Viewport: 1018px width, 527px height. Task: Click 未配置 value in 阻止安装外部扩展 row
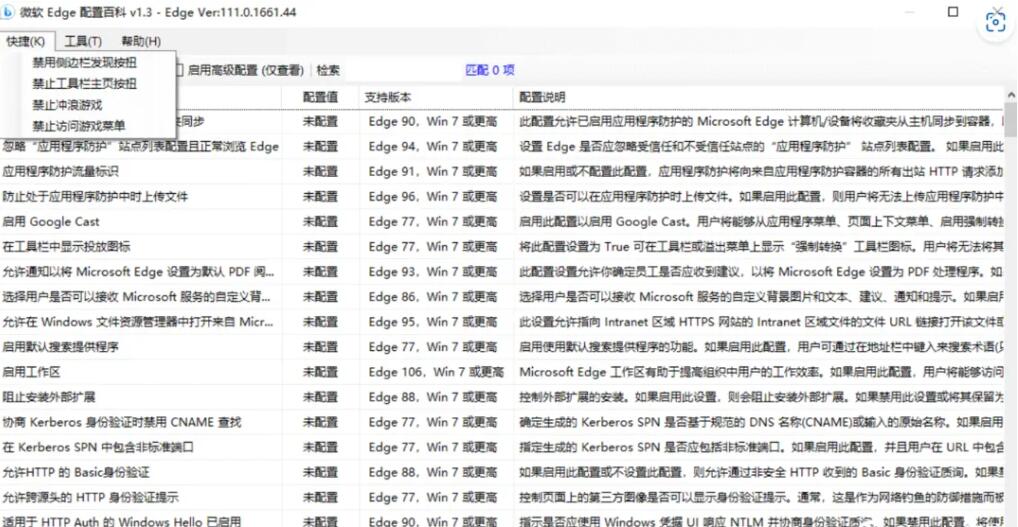point(320,397)
